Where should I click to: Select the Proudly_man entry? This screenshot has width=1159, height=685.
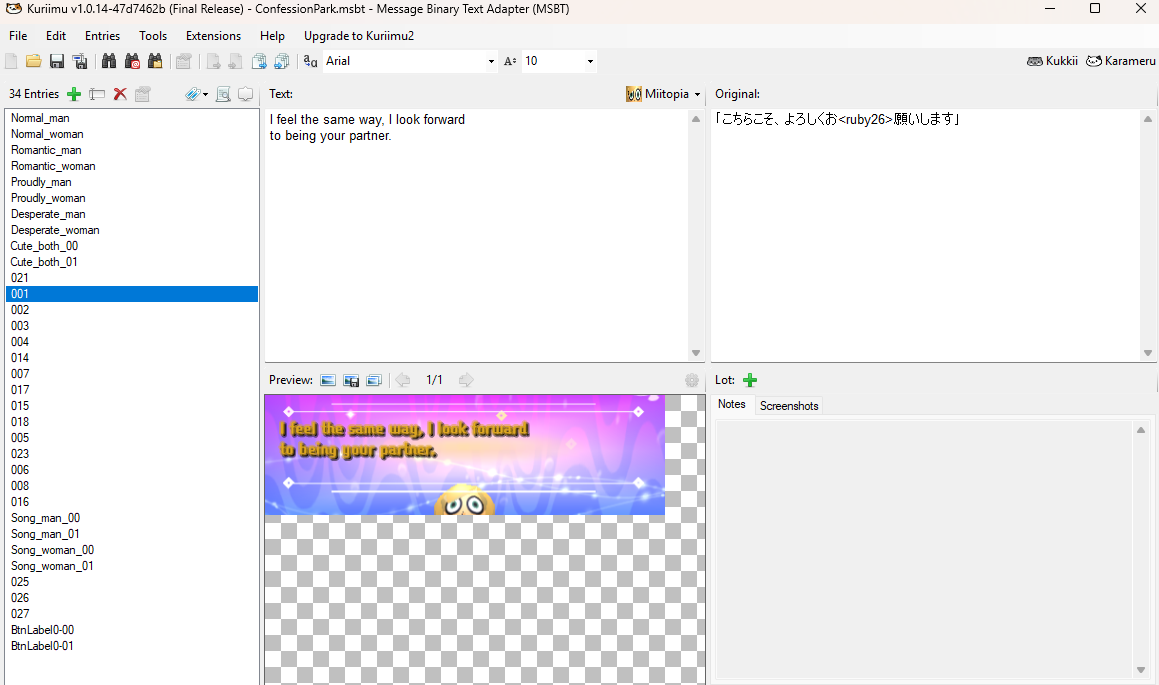pos(132,182)
